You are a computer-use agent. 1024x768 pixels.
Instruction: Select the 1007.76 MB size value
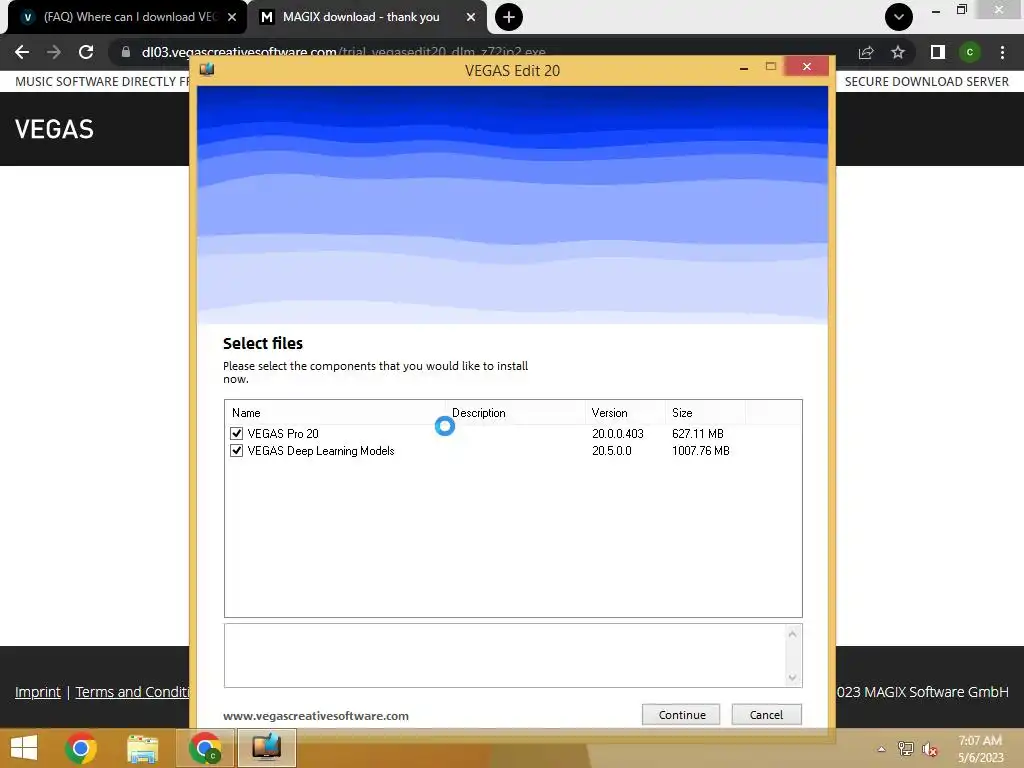click(x=701, y=451)
